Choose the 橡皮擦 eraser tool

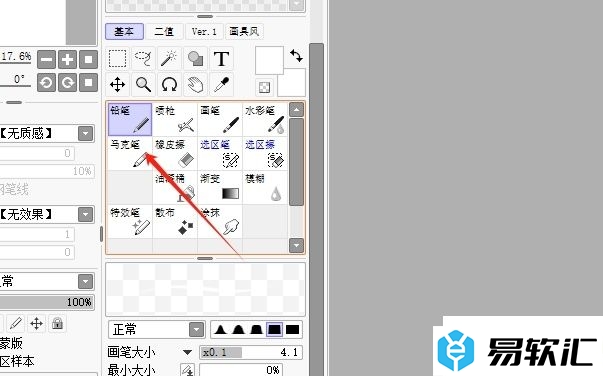click(175, 153)
